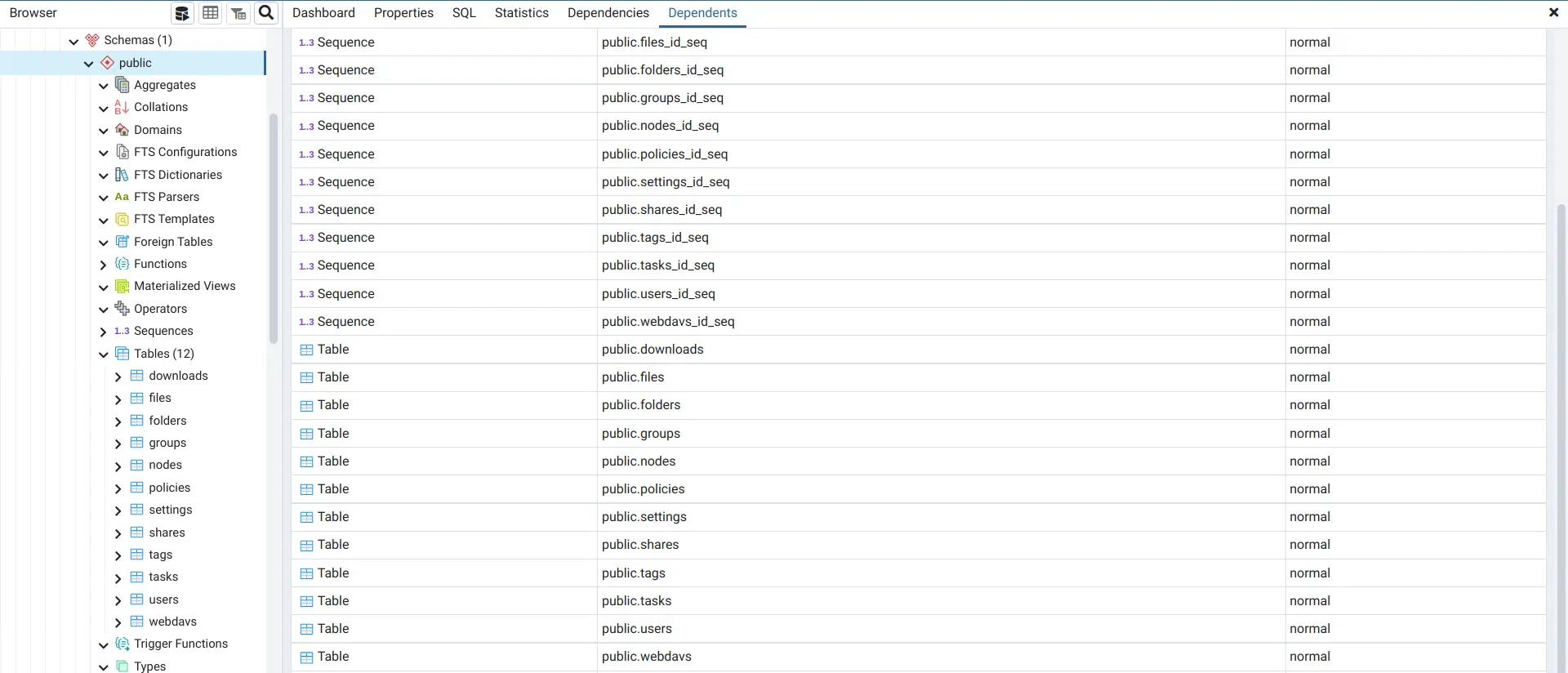
Task: Click the Browser panel title
Action: [33, 13]
